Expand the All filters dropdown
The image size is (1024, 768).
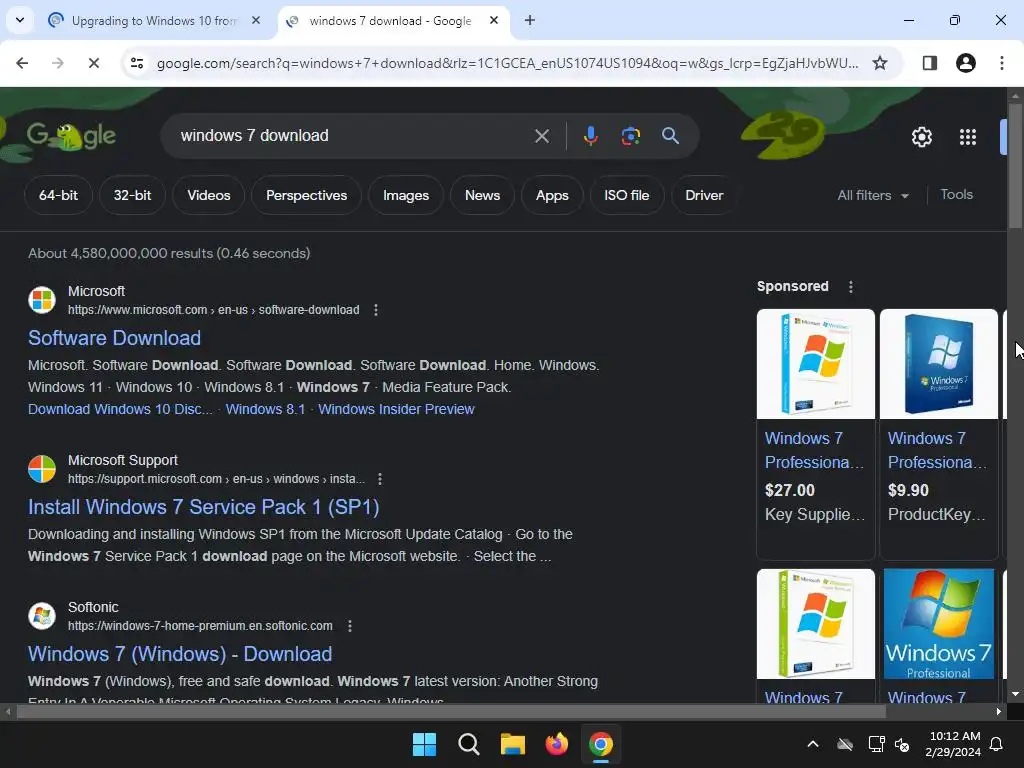pyautogui.click(x=872, y=195)
